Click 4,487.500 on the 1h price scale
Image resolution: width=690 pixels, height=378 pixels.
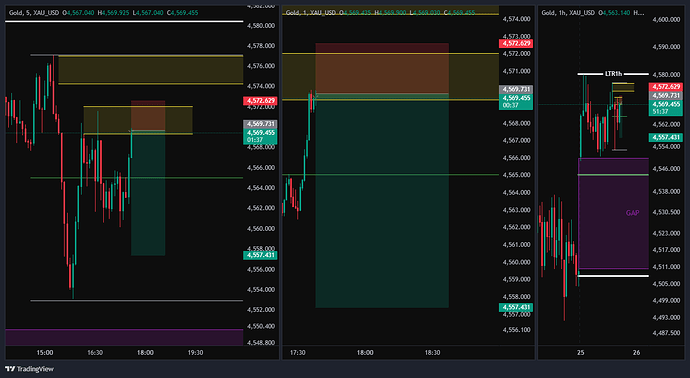pyautogui.click(x=666, y=333)
